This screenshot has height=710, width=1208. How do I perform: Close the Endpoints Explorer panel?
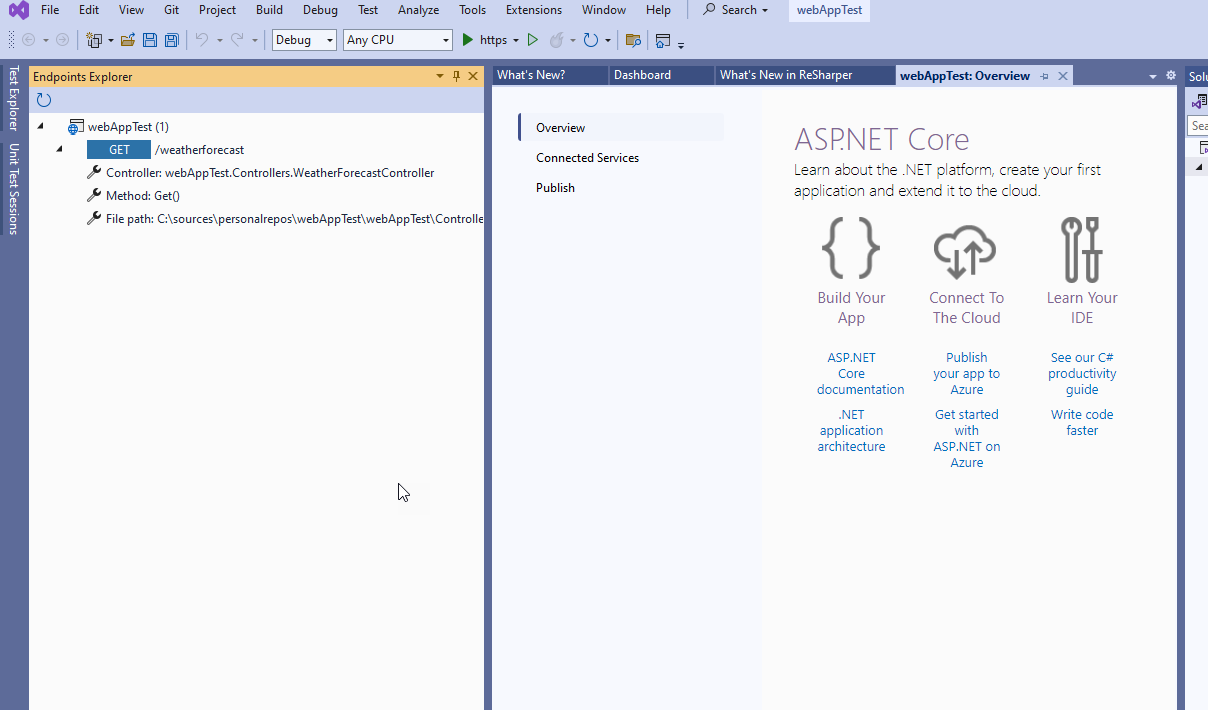(x=473, y=76)
